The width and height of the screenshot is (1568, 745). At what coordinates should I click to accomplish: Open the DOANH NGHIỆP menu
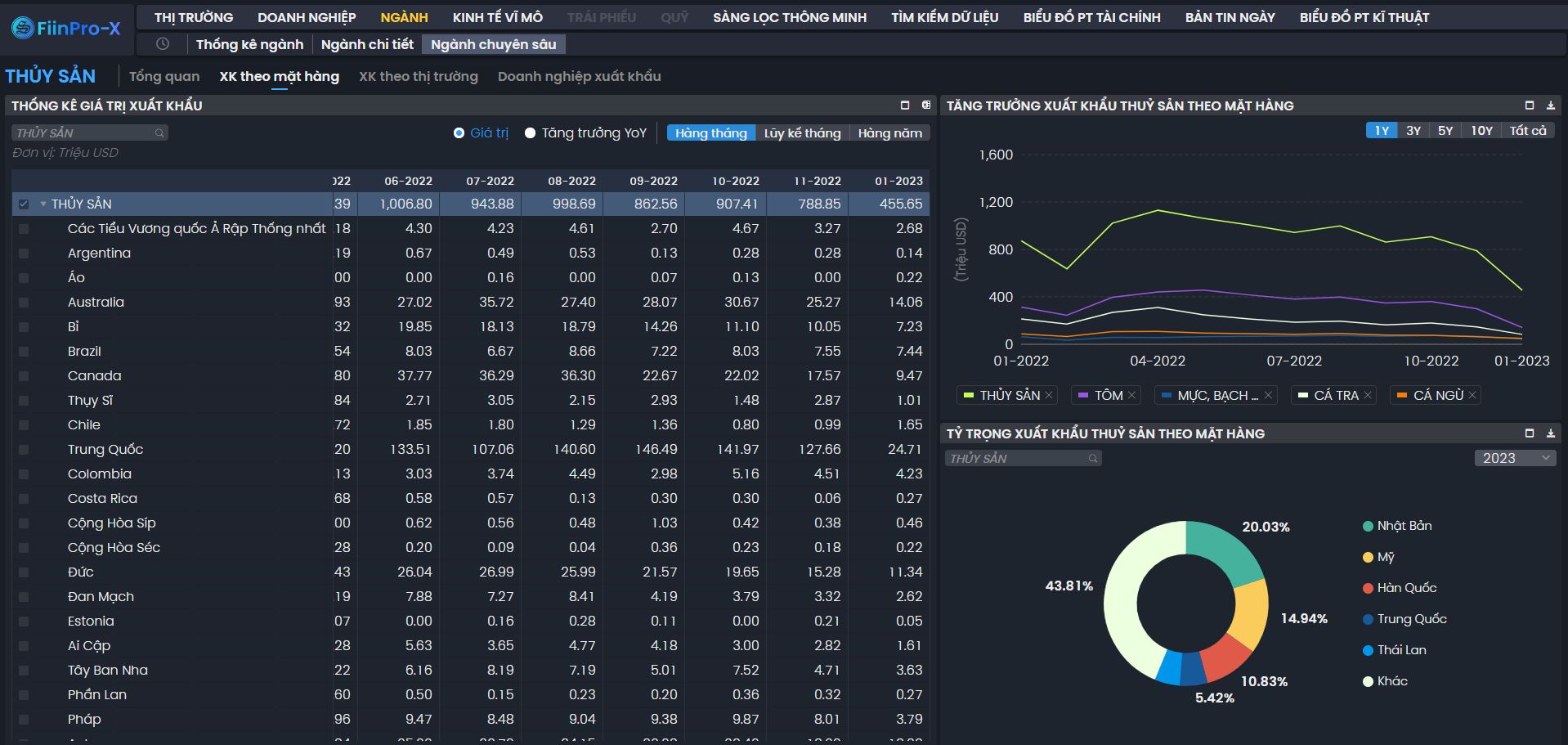pos(307,17)
